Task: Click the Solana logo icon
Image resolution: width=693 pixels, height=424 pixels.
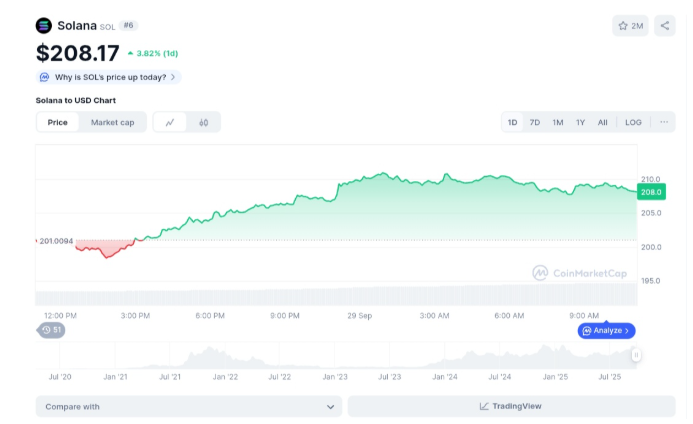Action: 44,26
